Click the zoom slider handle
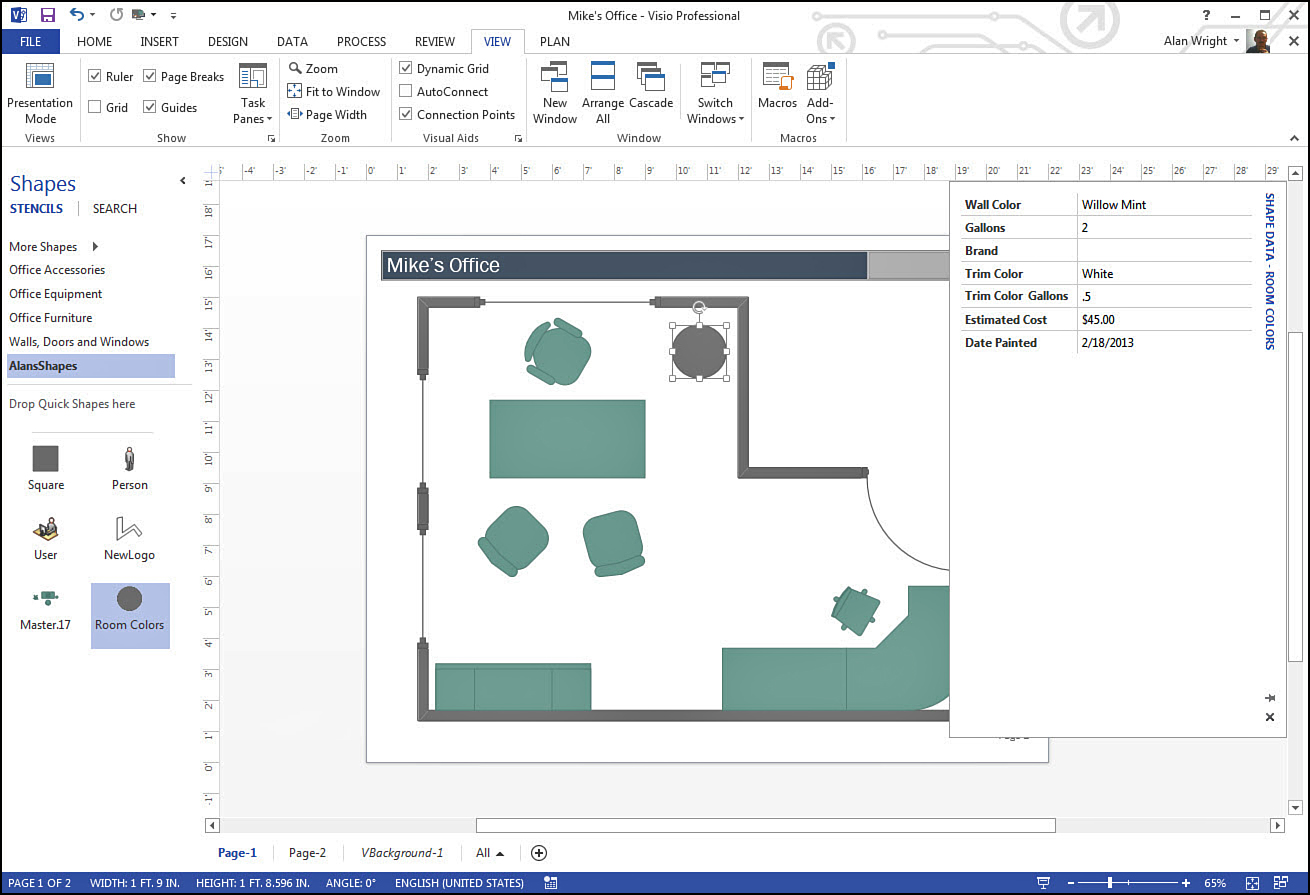The image size is (1310, 895). coord(1109,883)
